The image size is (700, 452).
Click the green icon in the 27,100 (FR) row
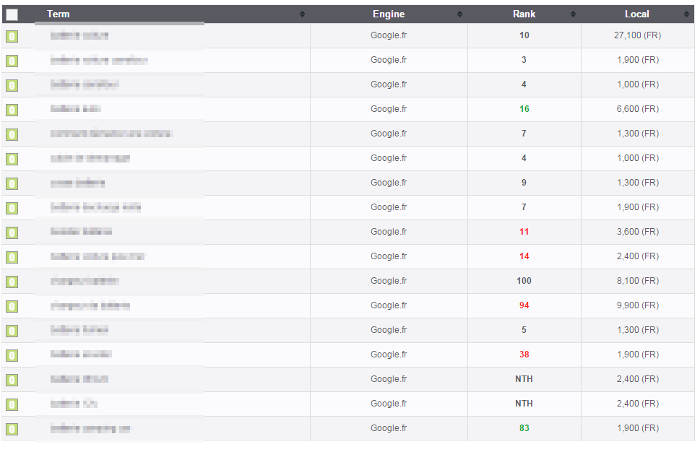[x=12, y=36]
